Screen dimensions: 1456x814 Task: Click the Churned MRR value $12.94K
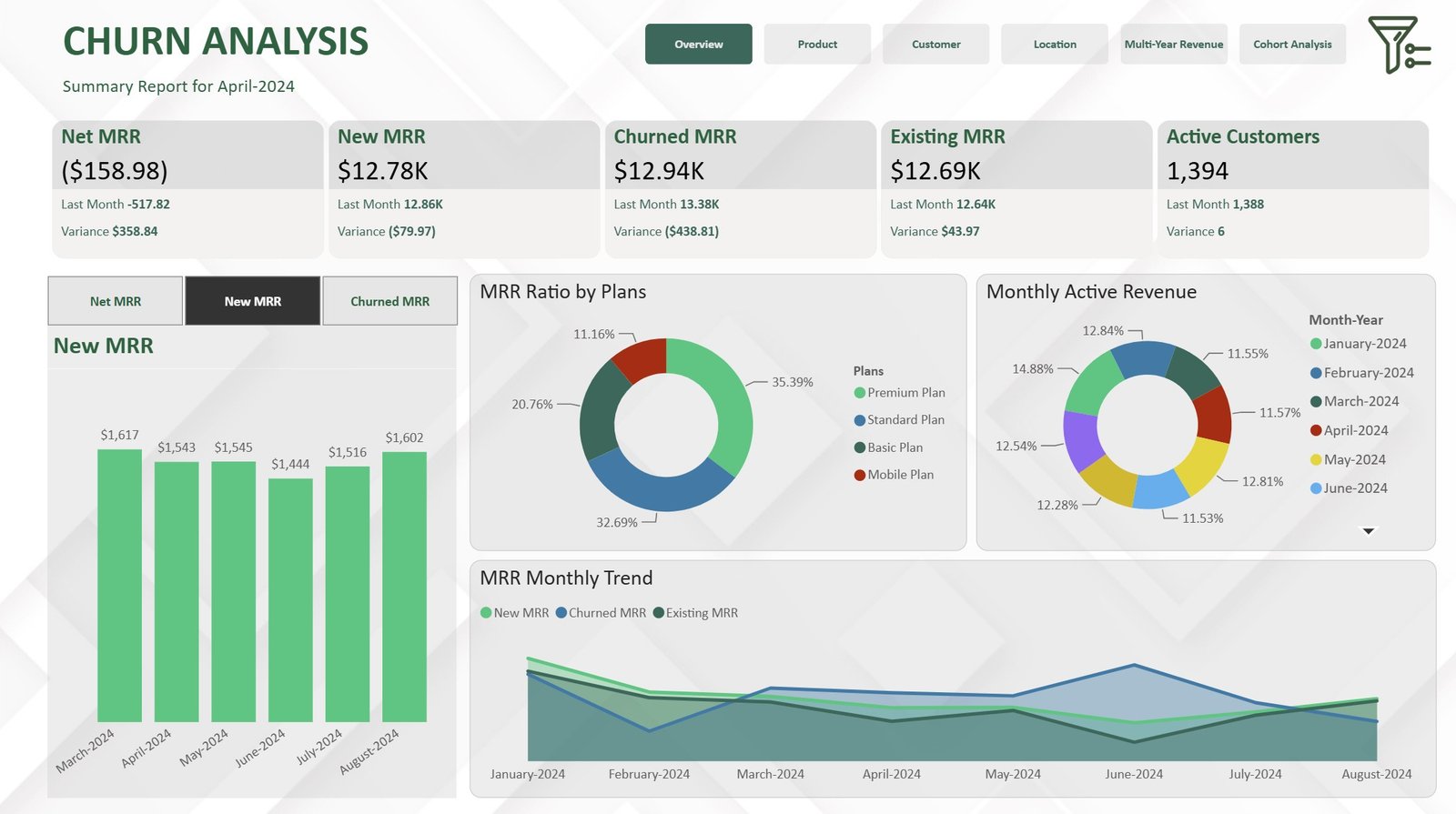click(x=659, y=171)
